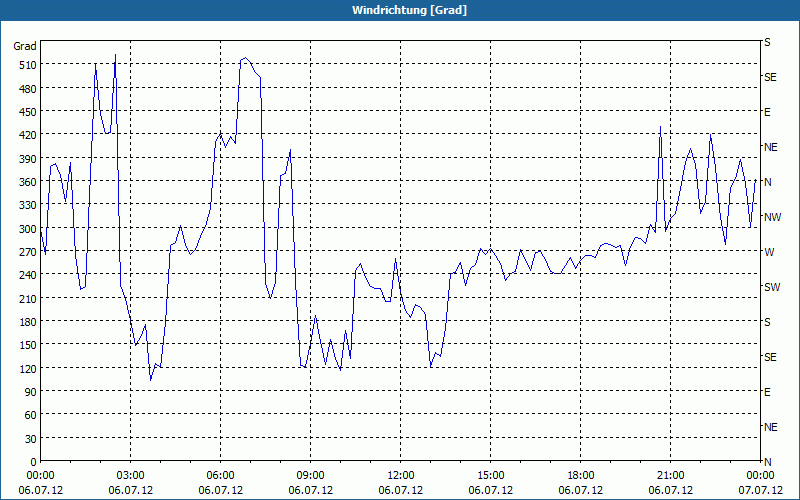This screenshot has height=500, width=800.
Task: Pick the 09:00 time label on x-axis
Action: pos(311,476)
